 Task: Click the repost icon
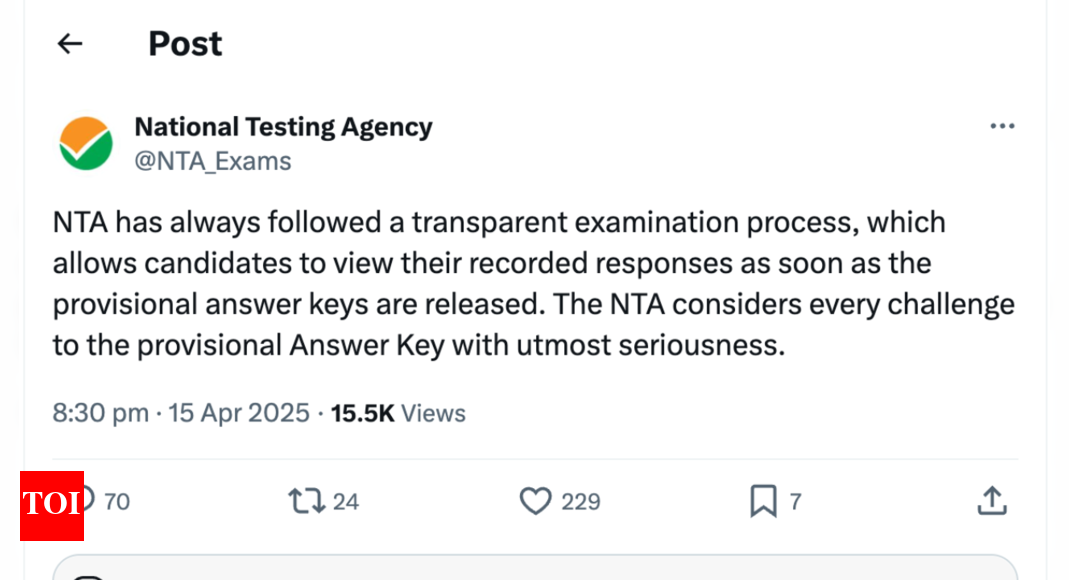pyautogui.click(x=306, y=501)
